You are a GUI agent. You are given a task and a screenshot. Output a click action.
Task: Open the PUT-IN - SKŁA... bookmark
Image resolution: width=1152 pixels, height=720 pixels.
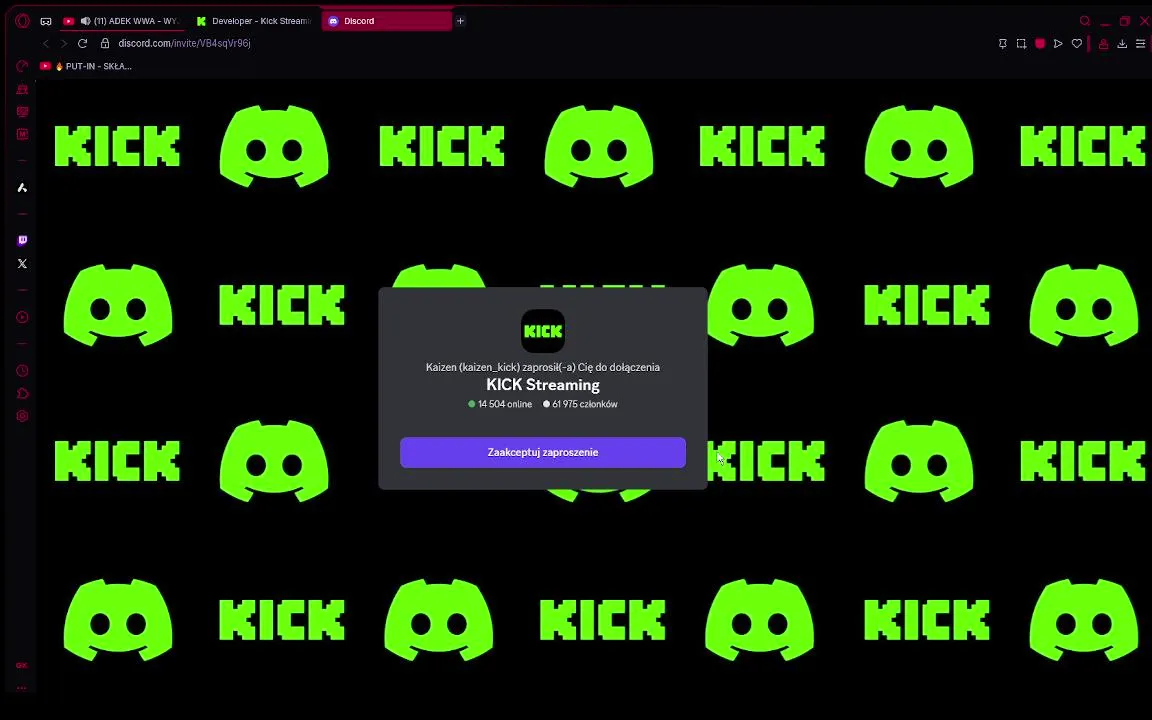point(86,66)
